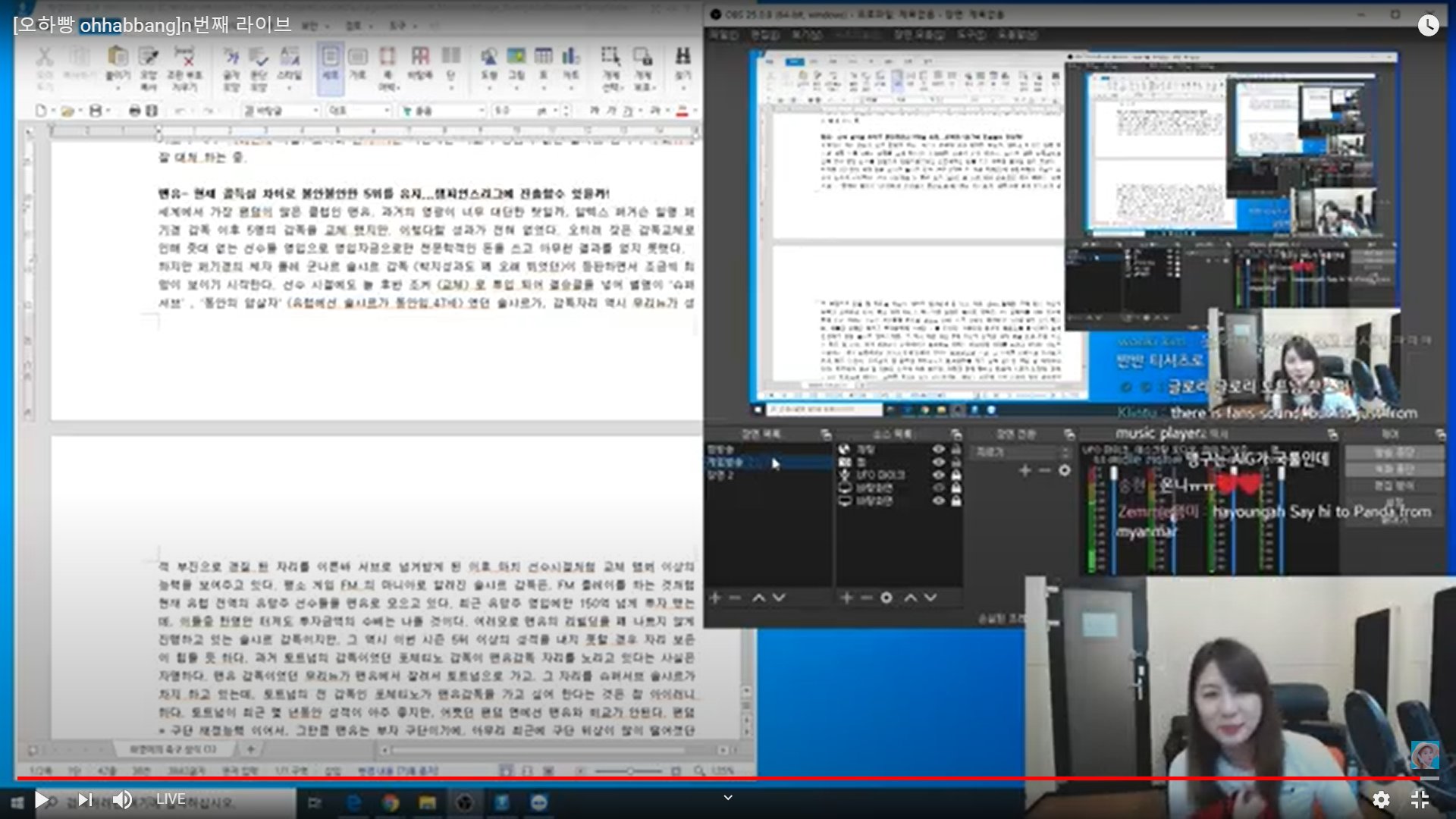Click the gear icon under OBS sources list
The height and width of the screenshot is (819, 1456).
(886, 598)
